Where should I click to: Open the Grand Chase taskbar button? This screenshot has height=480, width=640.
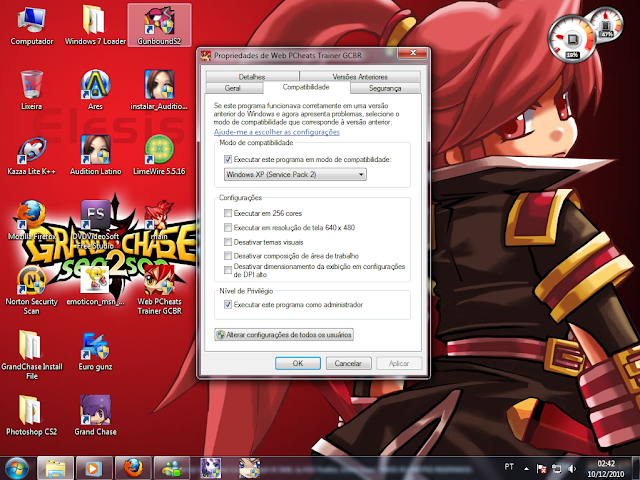click(x=211, y=469)
